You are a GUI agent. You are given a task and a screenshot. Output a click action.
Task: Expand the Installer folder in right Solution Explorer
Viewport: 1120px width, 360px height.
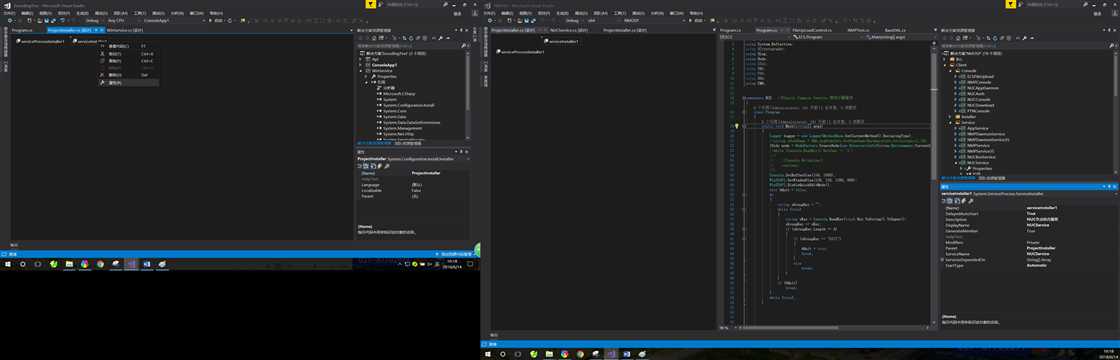click(951, 116)
